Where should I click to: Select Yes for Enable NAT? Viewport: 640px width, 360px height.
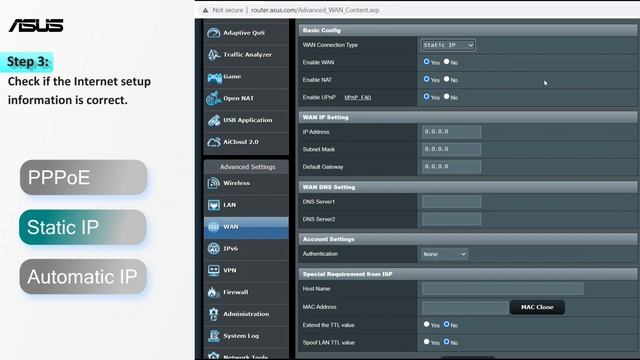click(x=427, y=79)
